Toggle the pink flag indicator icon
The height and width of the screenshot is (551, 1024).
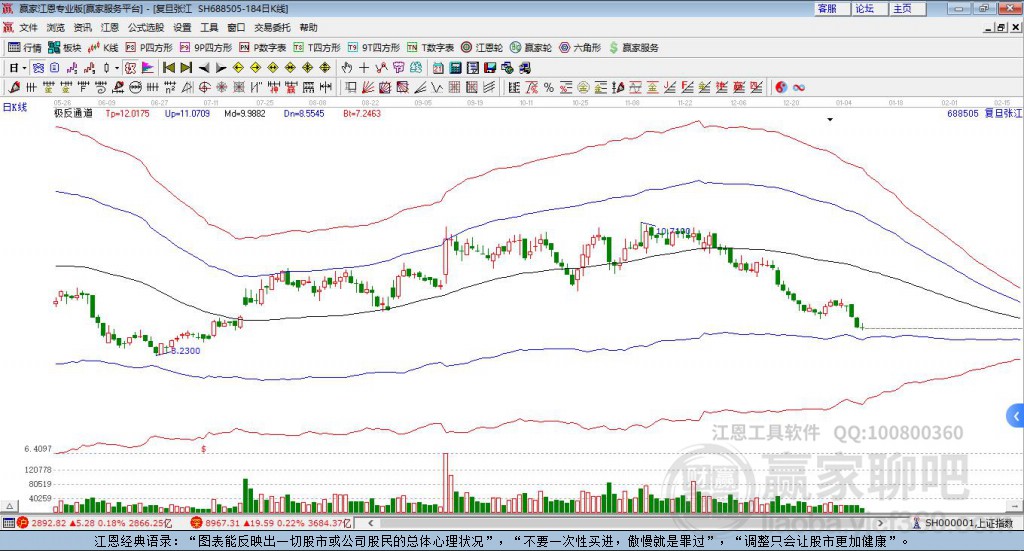[x=148, y=67]
